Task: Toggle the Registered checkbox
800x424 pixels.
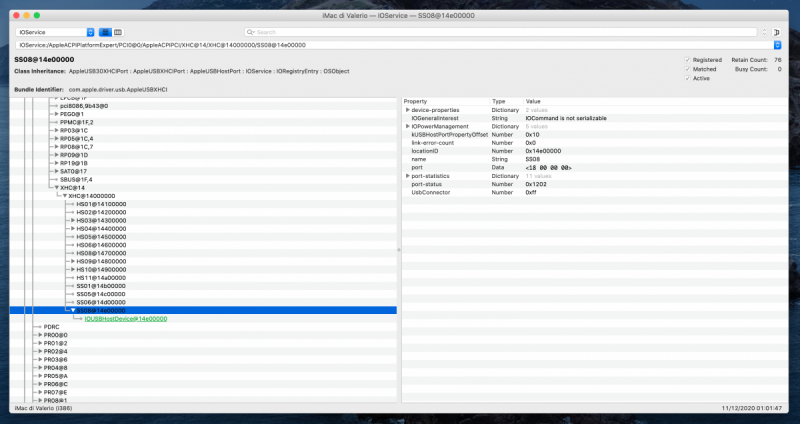Action: pyautogui.click(x=687, y=60)
